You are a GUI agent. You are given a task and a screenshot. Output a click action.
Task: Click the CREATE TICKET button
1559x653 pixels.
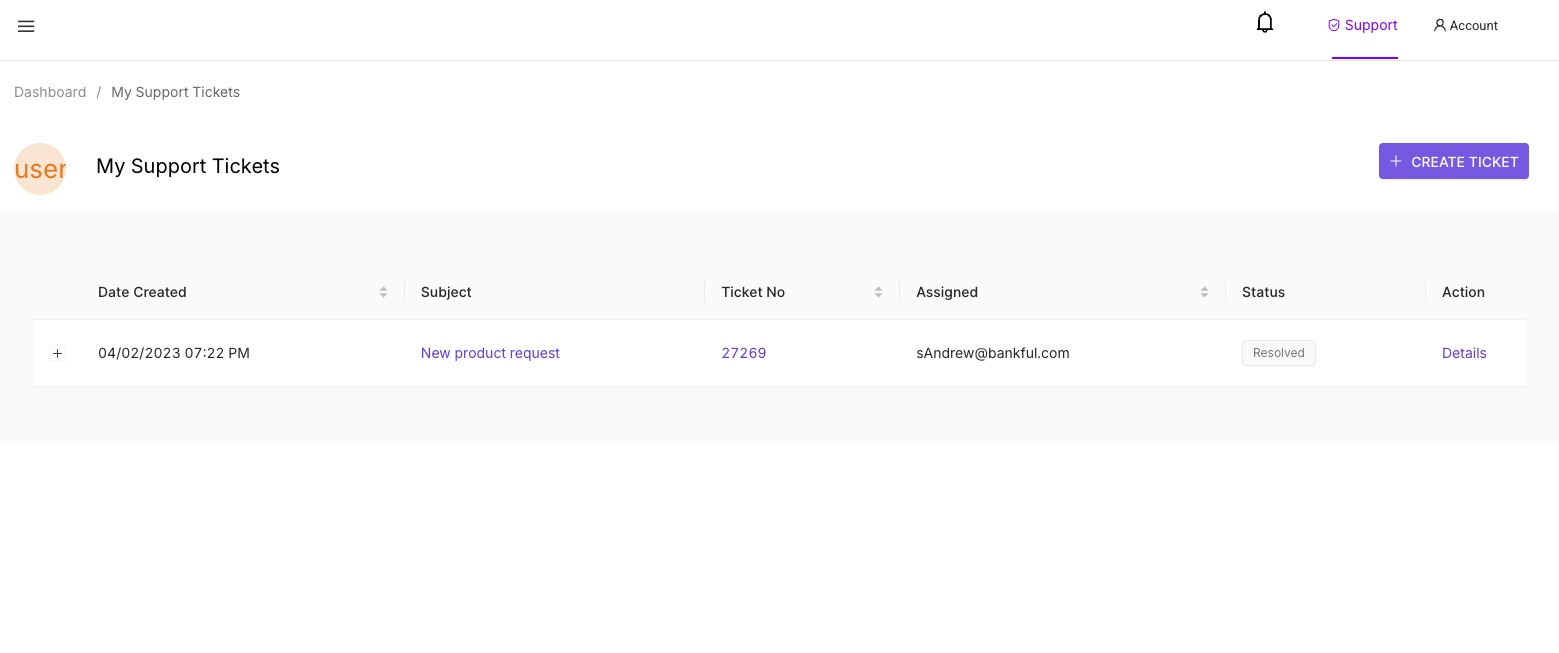pyautogui.click(x=1454, y=161)
